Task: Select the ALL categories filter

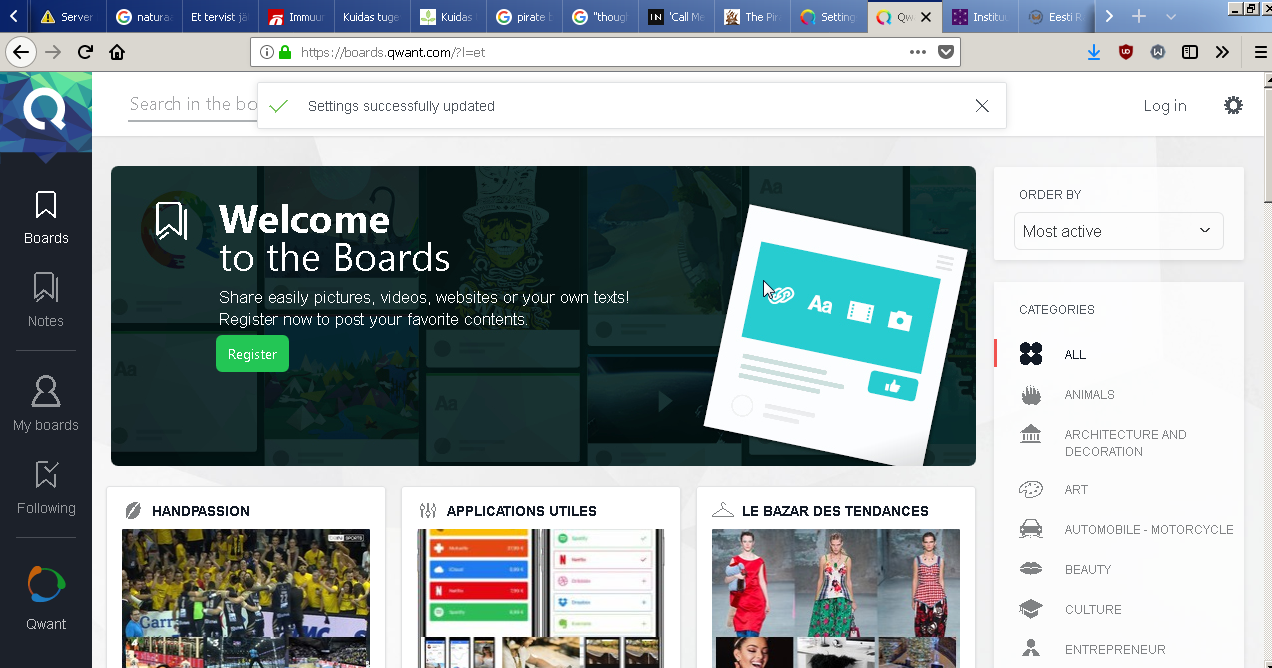Action: tap(1075, 355)
